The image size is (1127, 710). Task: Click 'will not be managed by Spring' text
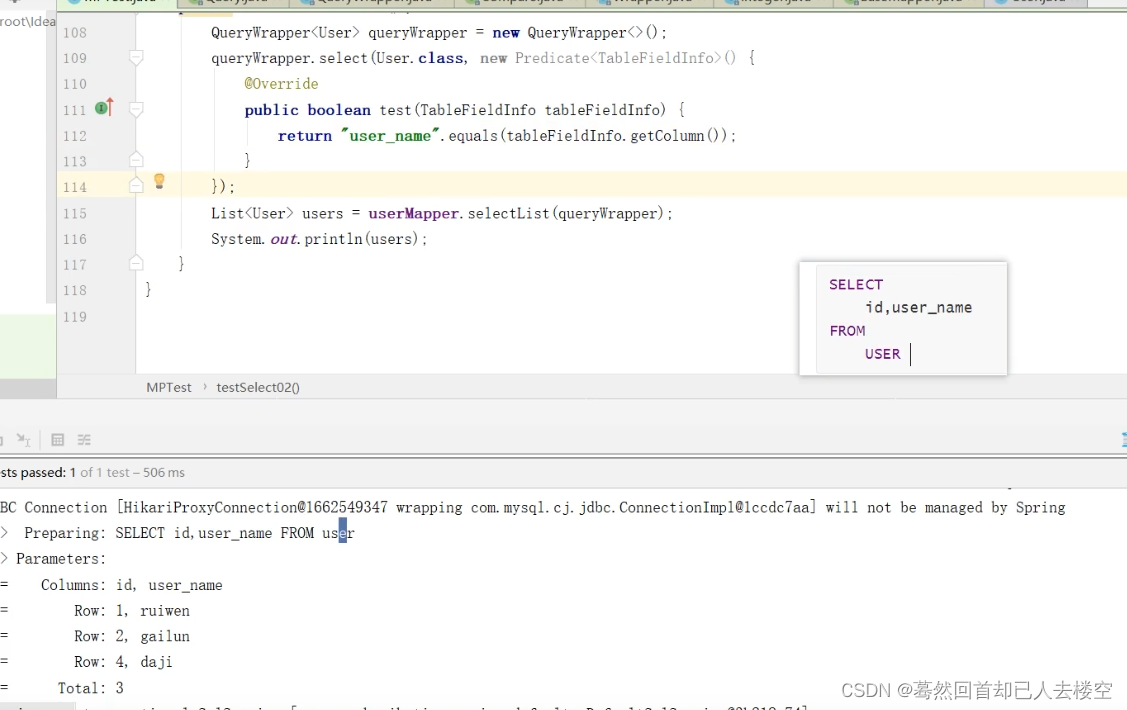[x=945, y=507]
